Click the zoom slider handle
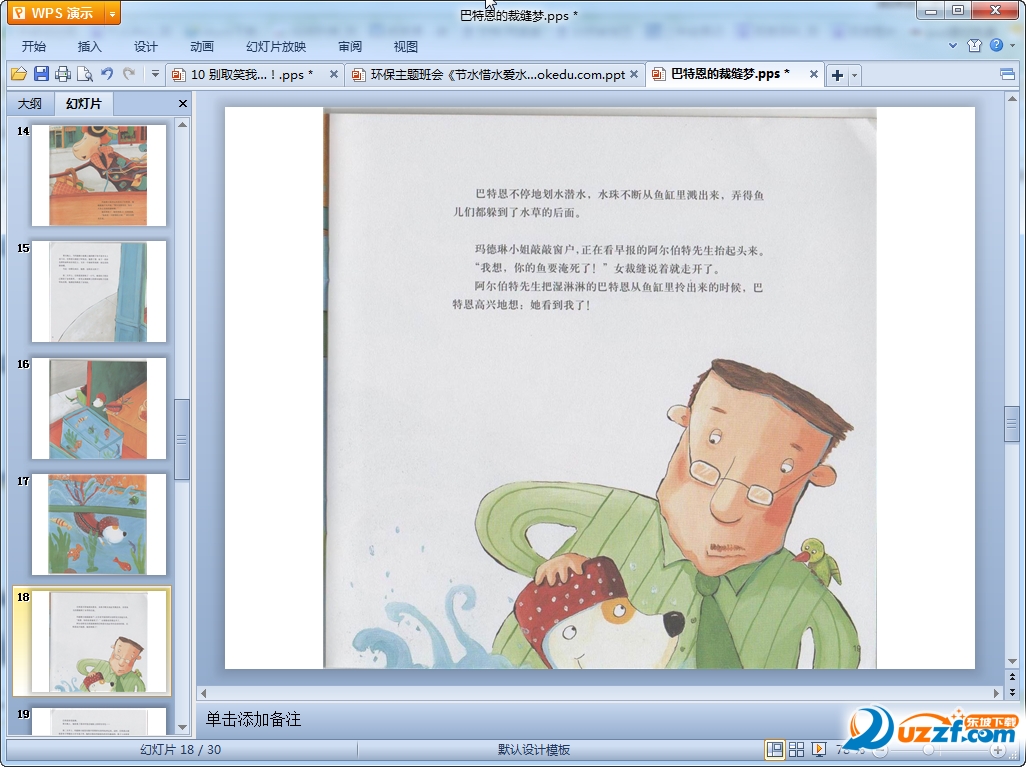This screenshot has height=767, width=1026. point(928,750)
